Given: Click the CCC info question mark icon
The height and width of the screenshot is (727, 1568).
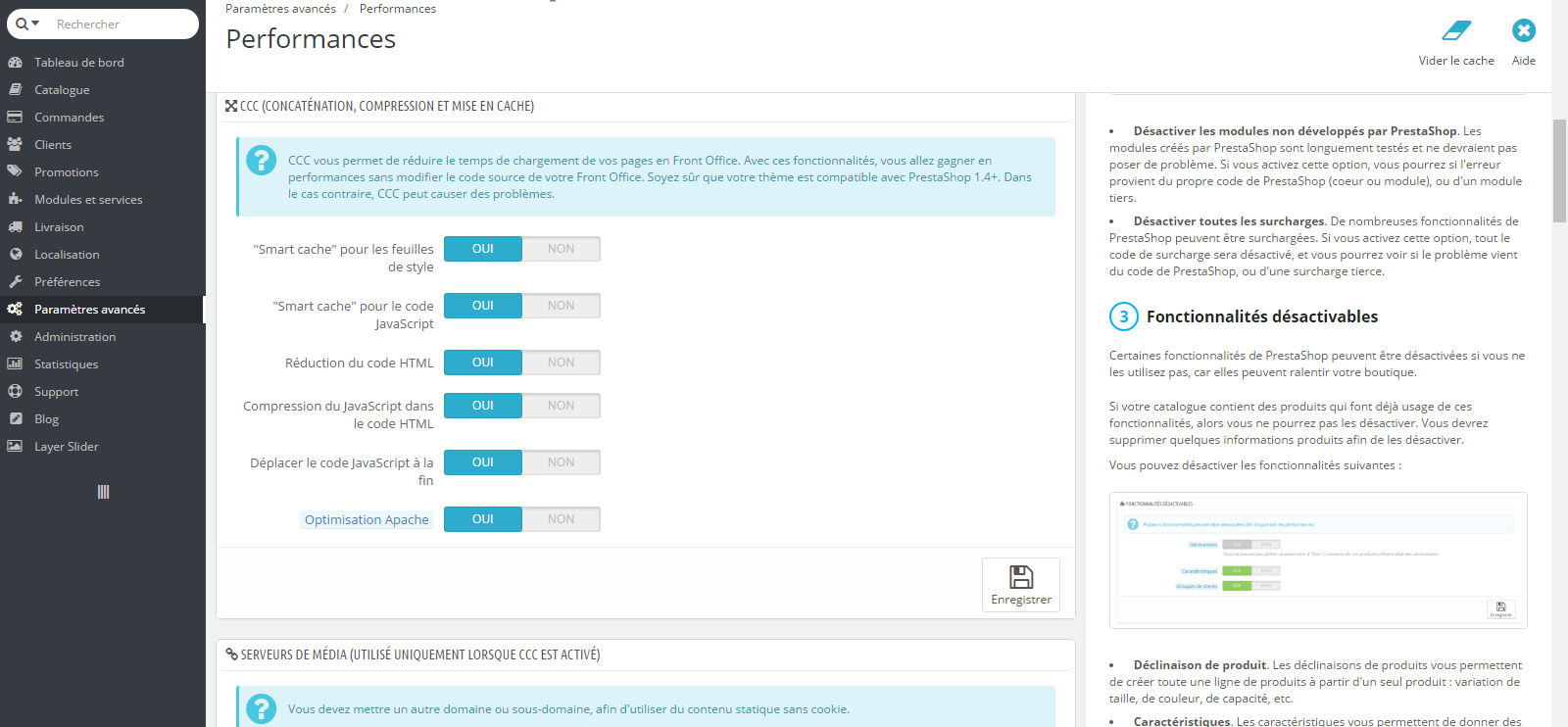Looking at the screenshot, I should click(x=261, y=160).
